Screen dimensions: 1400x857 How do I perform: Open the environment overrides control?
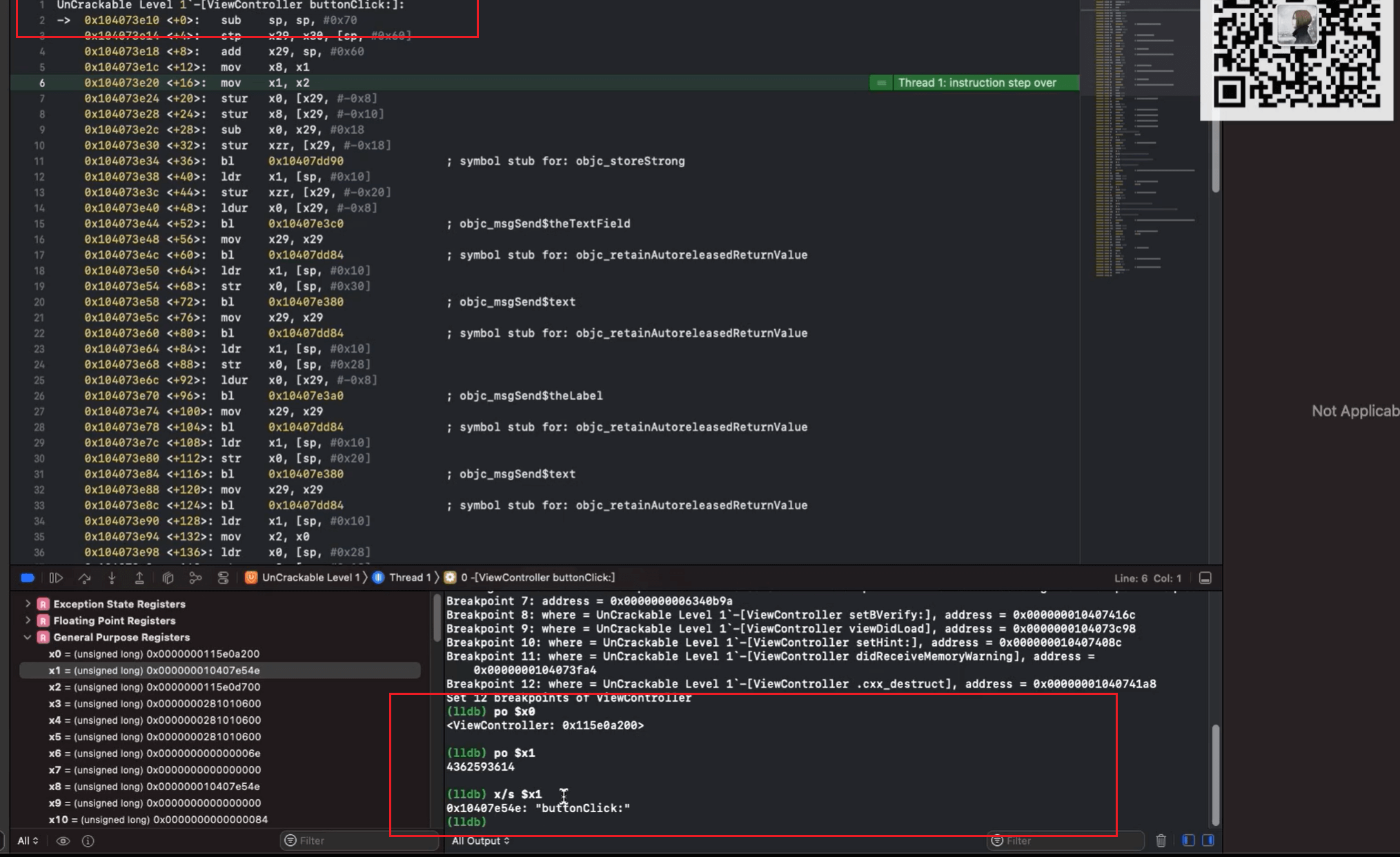tap(223, 578)
